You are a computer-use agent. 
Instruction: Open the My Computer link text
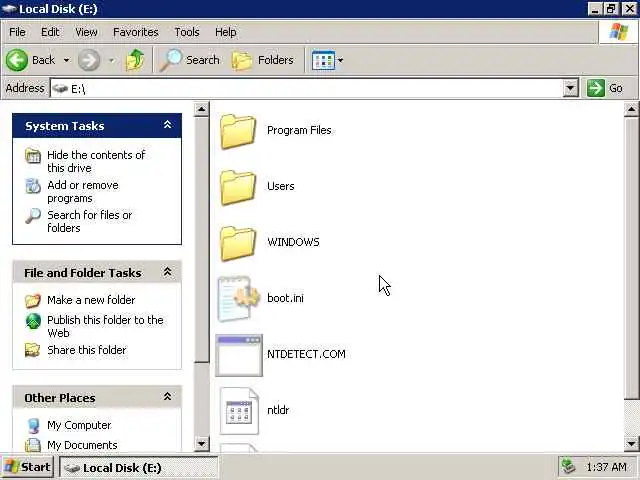click(x=79, y=425)
